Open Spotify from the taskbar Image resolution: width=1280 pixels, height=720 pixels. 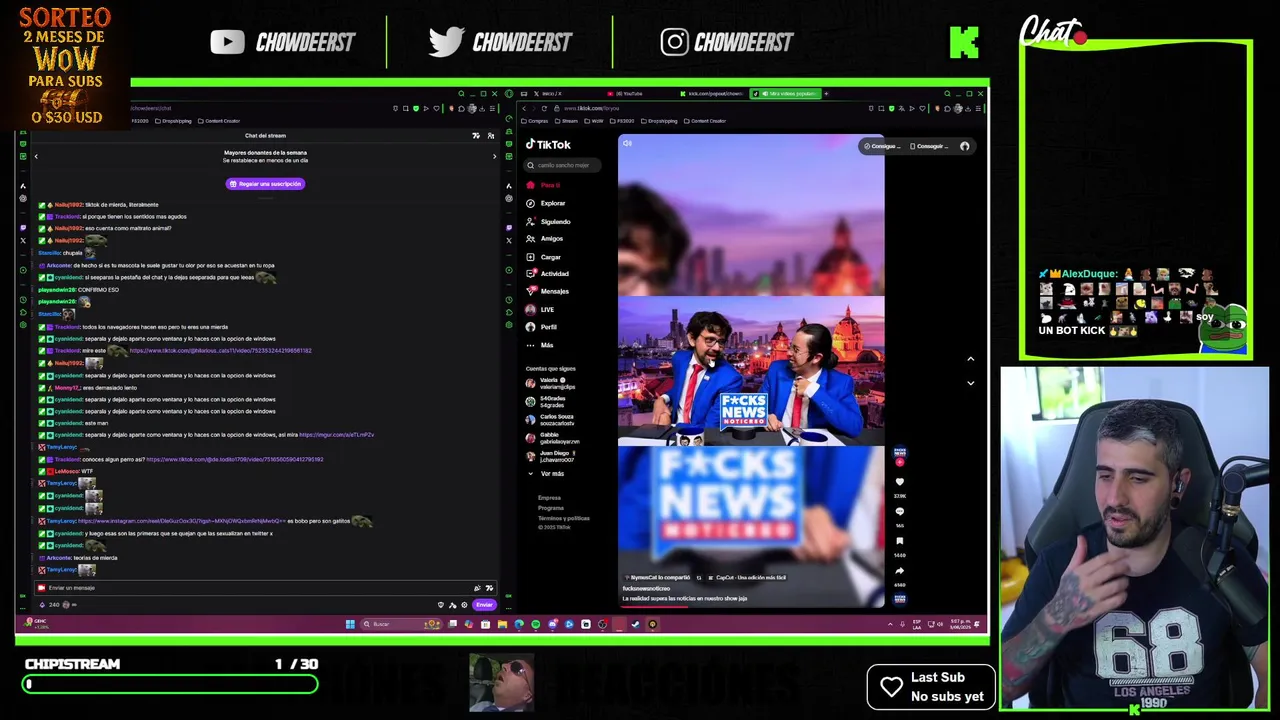click(x=535, y=624)
